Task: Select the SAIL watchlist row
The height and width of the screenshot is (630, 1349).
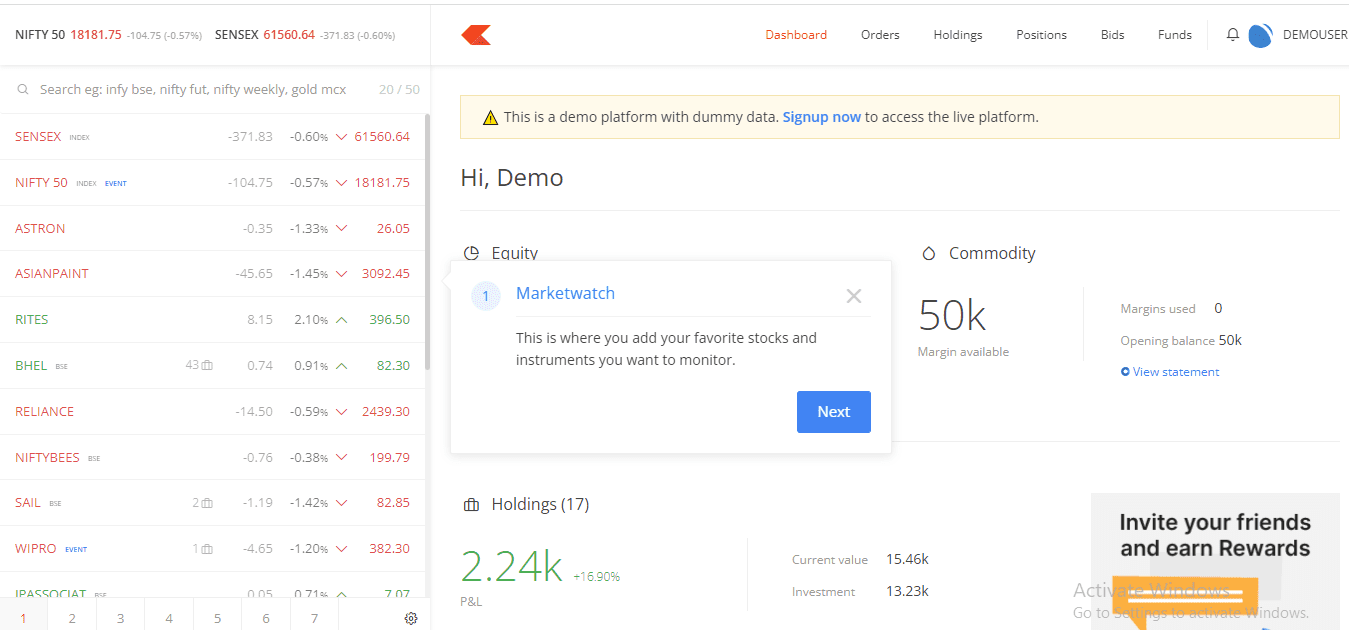Action: (212, 503)
